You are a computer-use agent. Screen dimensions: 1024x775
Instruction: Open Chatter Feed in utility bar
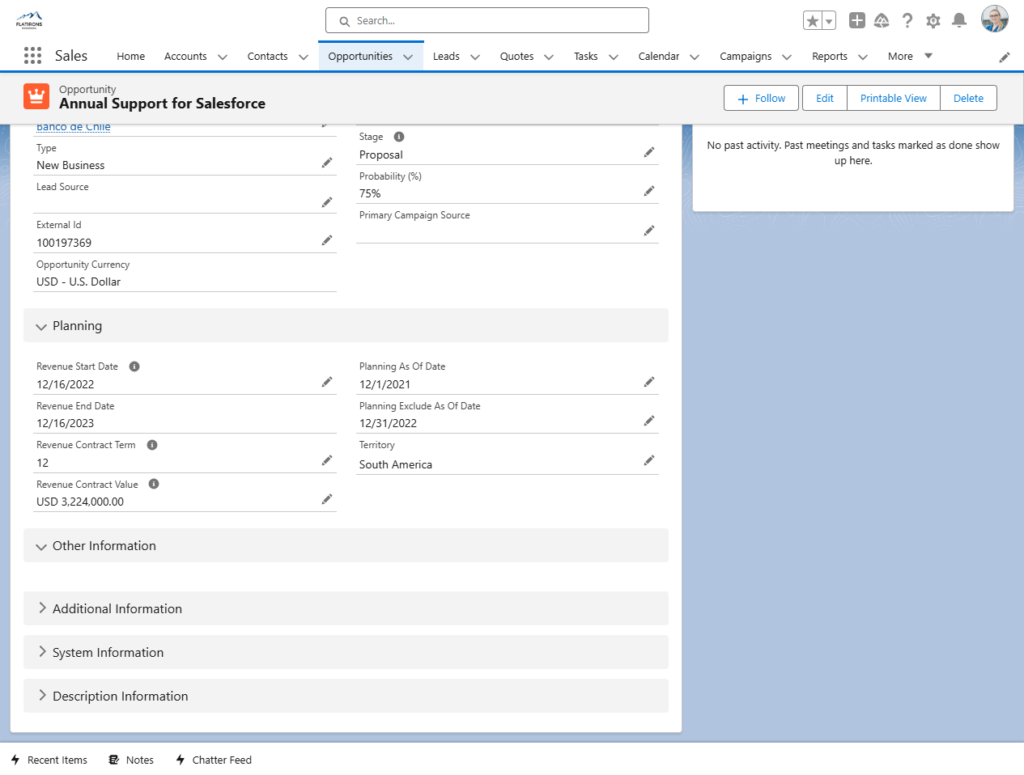[x=214, y=759]
